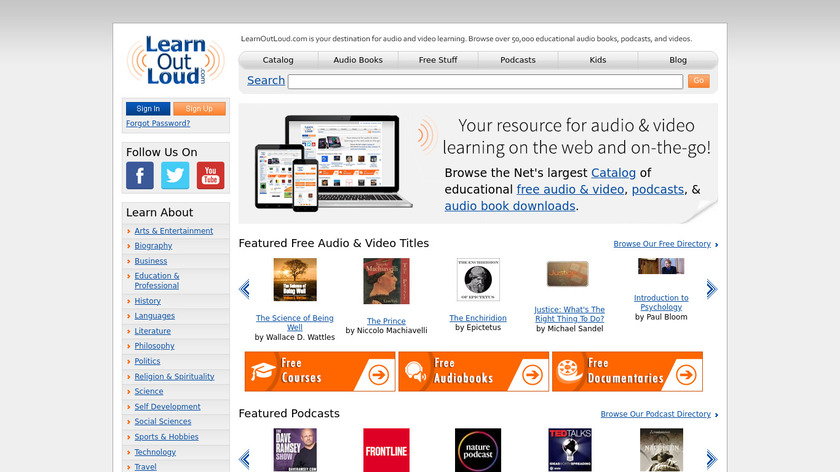This screenshot has height=472, width=840.
Task: Open the Forgot Password link
Action: 158,123
